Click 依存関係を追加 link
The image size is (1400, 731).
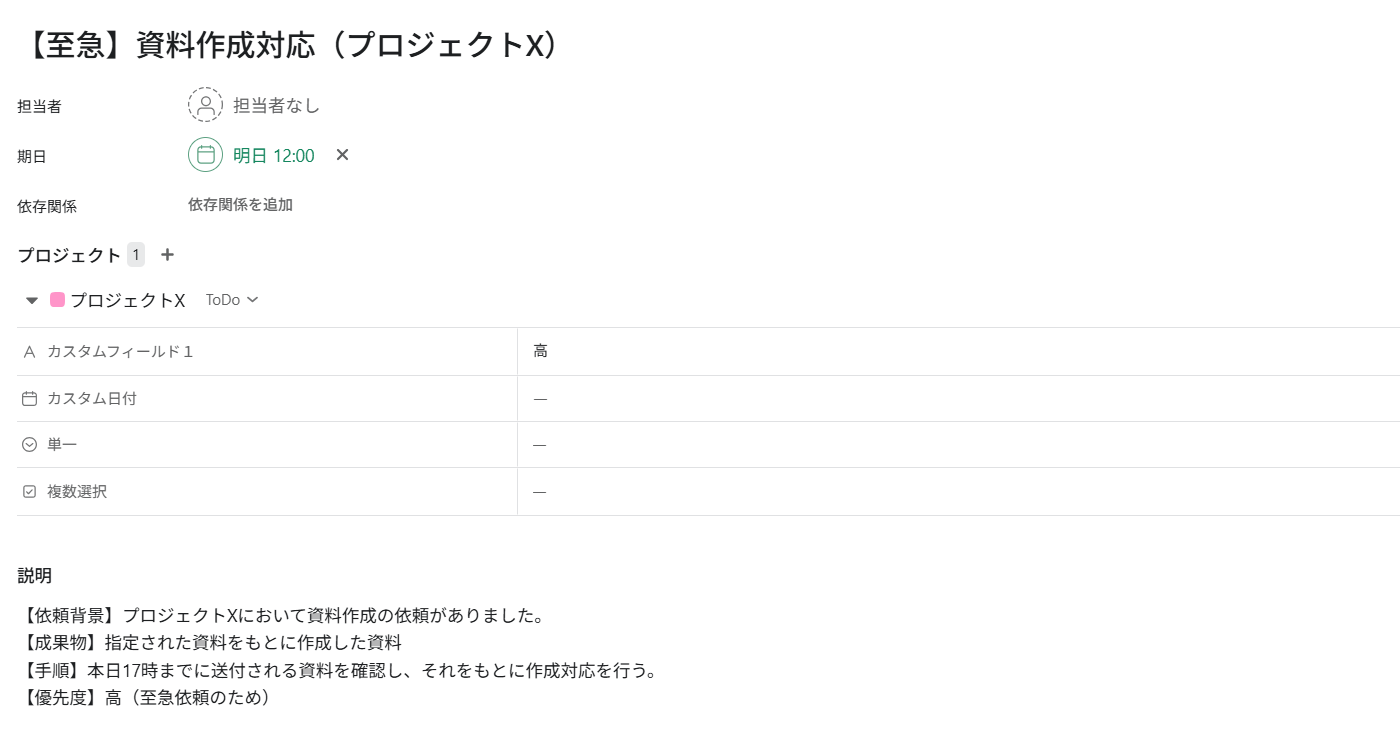click(x=240, y=205)
